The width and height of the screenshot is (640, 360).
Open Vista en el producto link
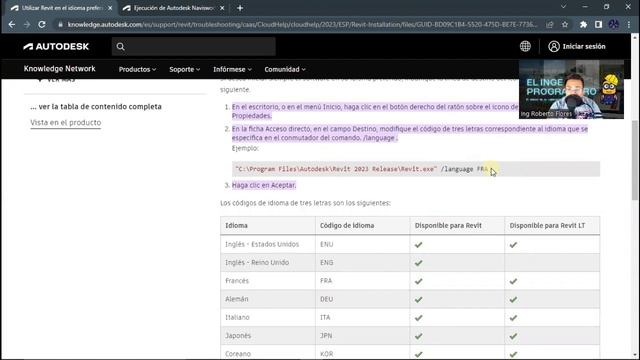(x=66, y=122)
